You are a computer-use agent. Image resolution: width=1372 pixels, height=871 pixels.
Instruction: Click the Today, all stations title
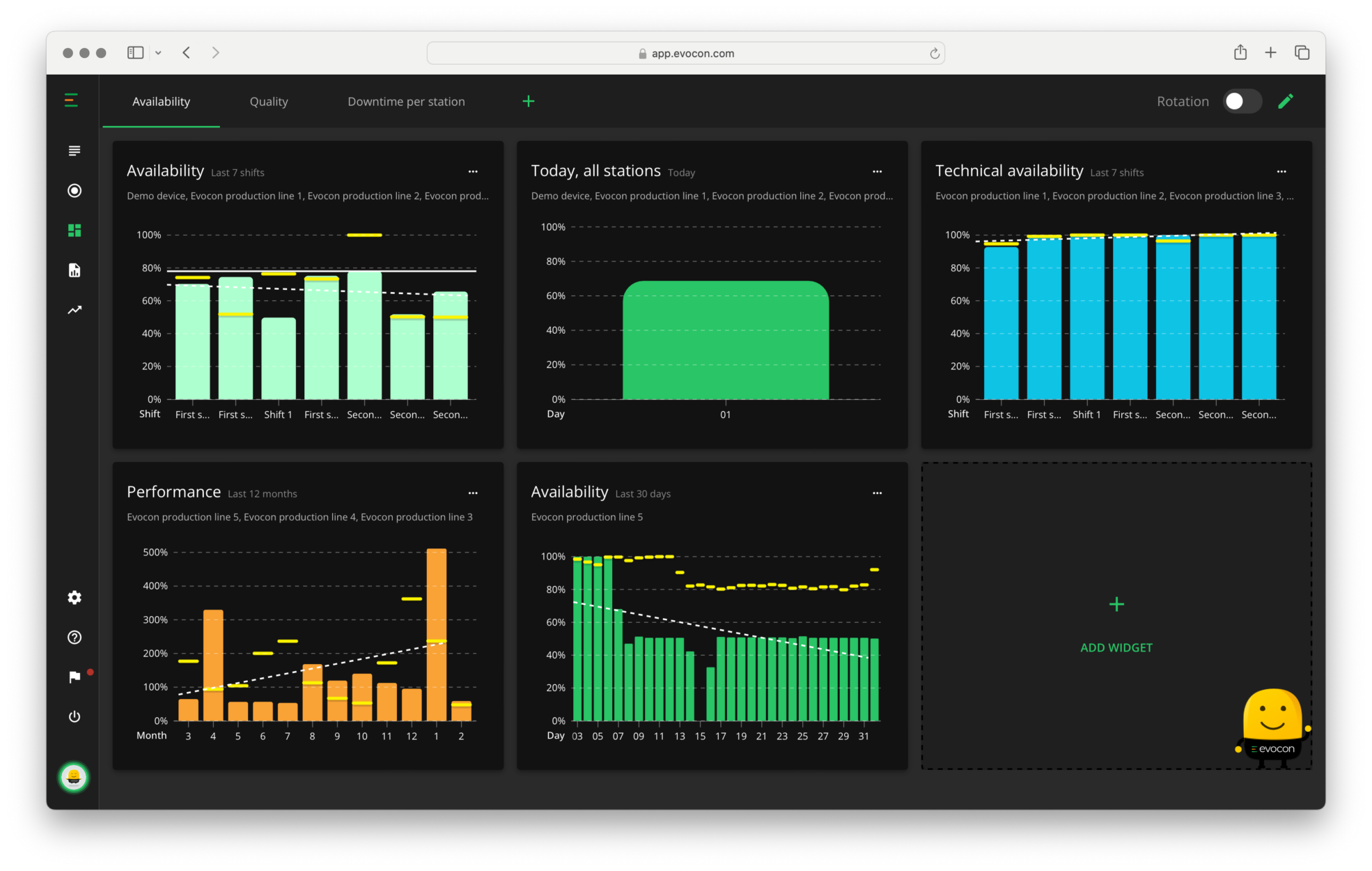click(x=595, y=171)
